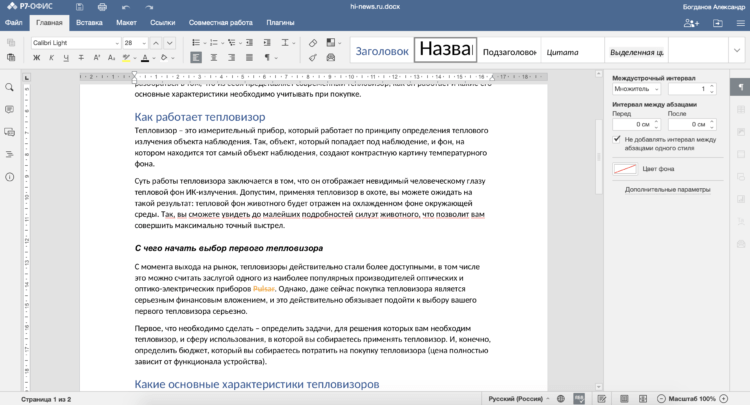The width and height of the screenshot is (750, 405).
Task: Toggle nonprinting characters pilcrow icon
Action: point(267,58)
